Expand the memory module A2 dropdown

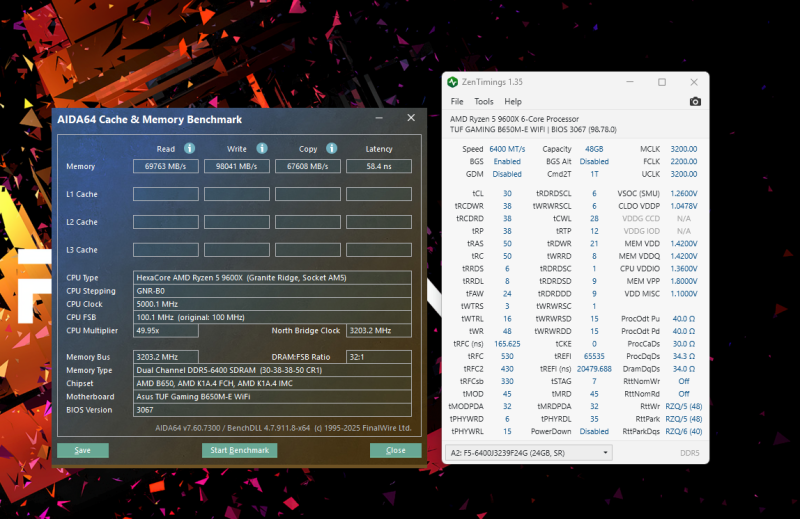tap(529, 453)
